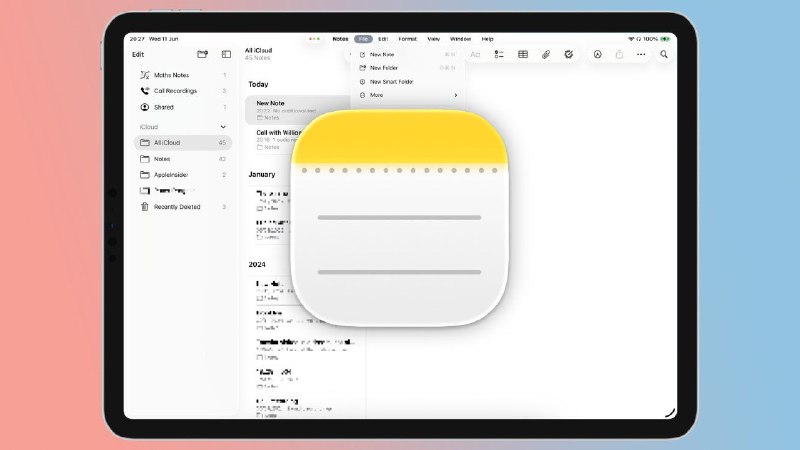Open the Notes folder with 42 notes
The image size is (800, 450).
tap(183, 159)
